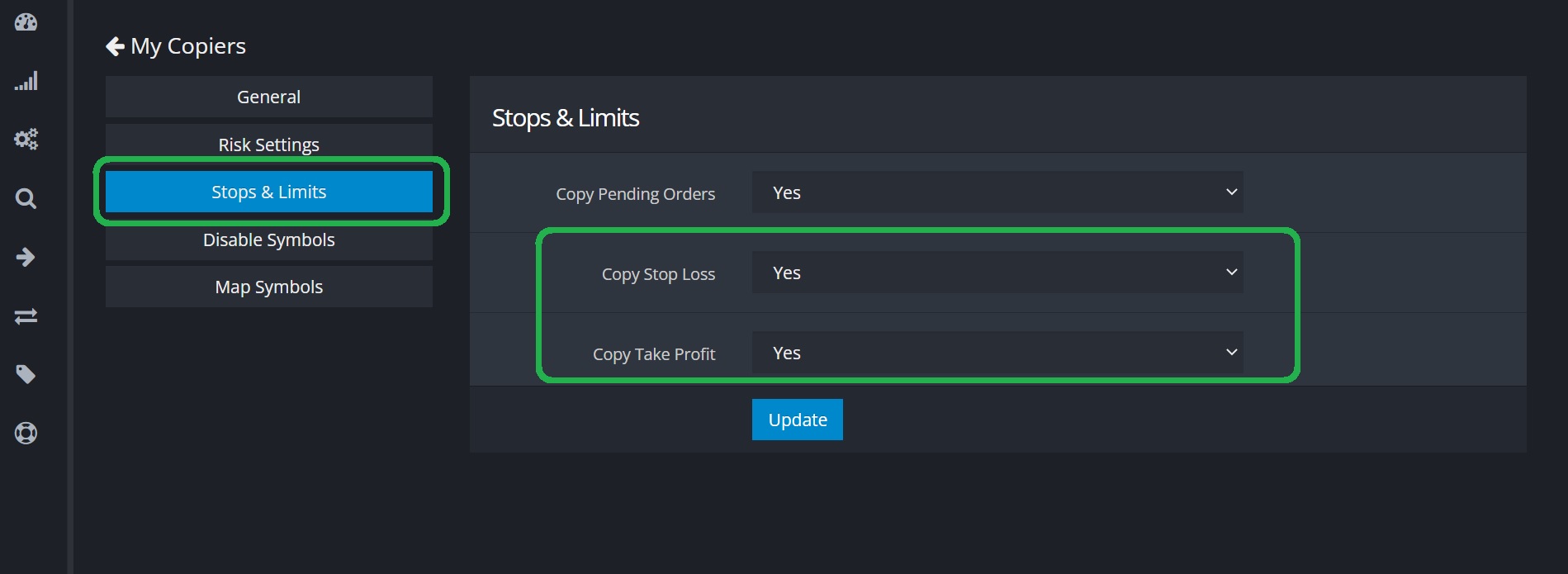The image size is (1568, 574).
Task: Click the Stops & Limits panel heading
Action: 566,118
